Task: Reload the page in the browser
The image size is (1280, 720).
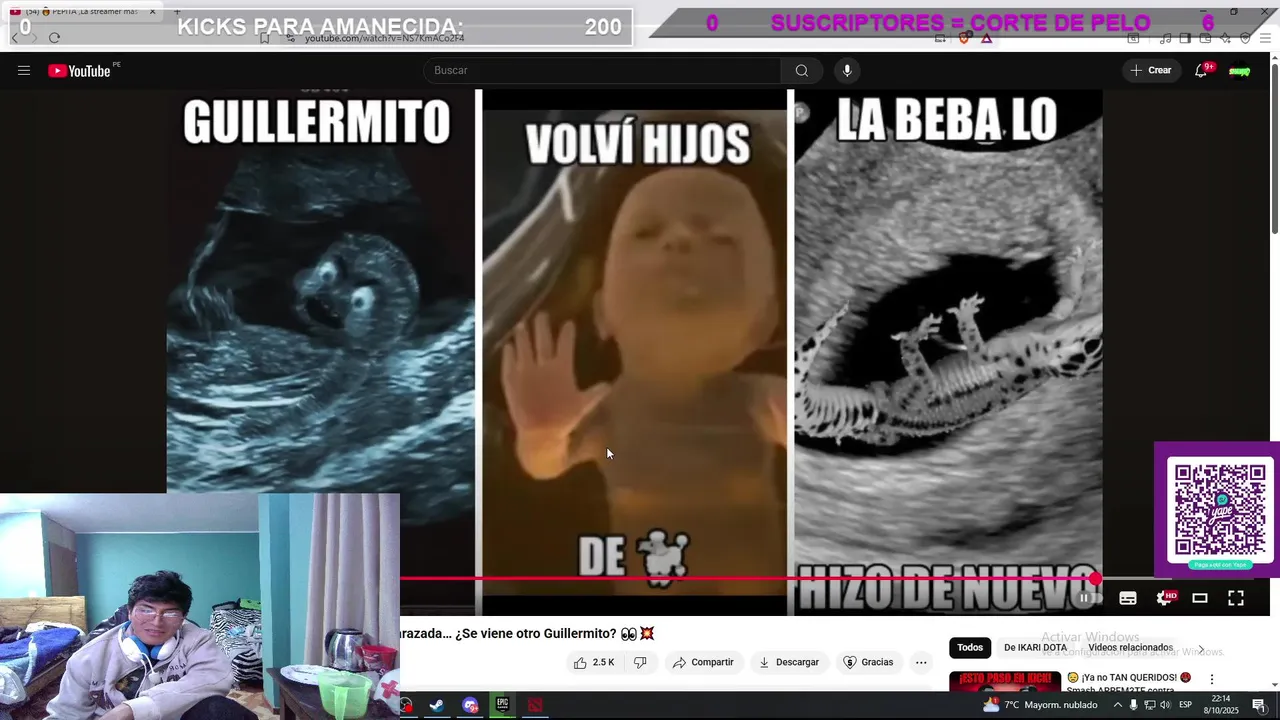Action: coord(54,38)
